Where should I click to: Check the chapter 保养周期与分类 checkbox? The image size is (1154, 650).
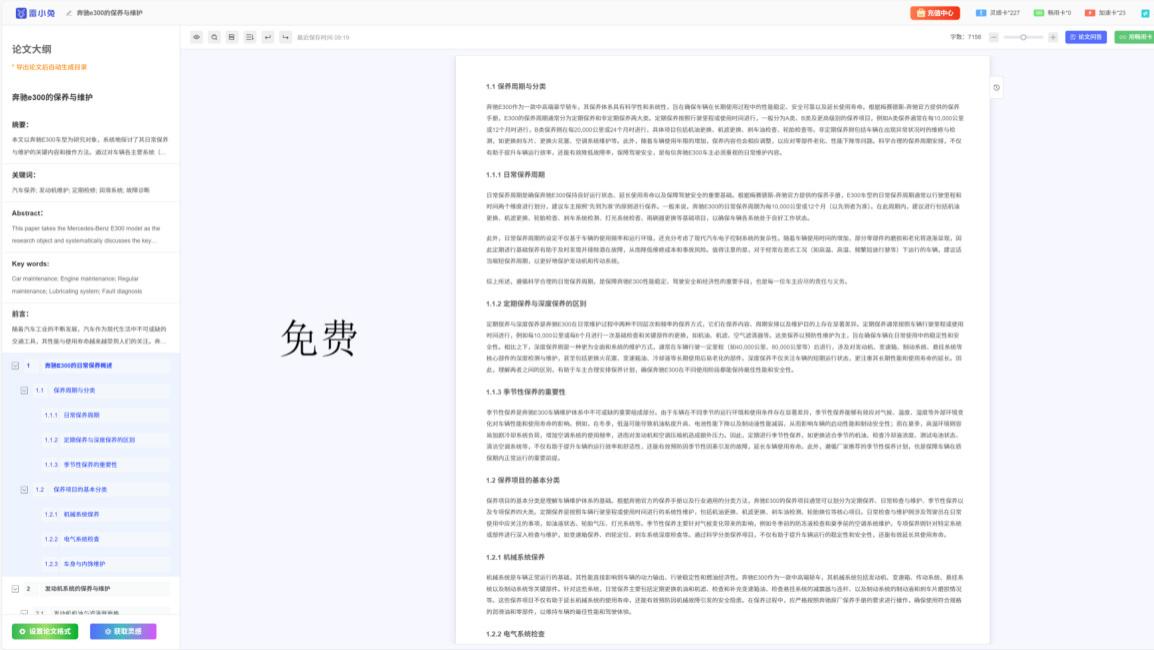pyautogui.click(x=23, y=391)
